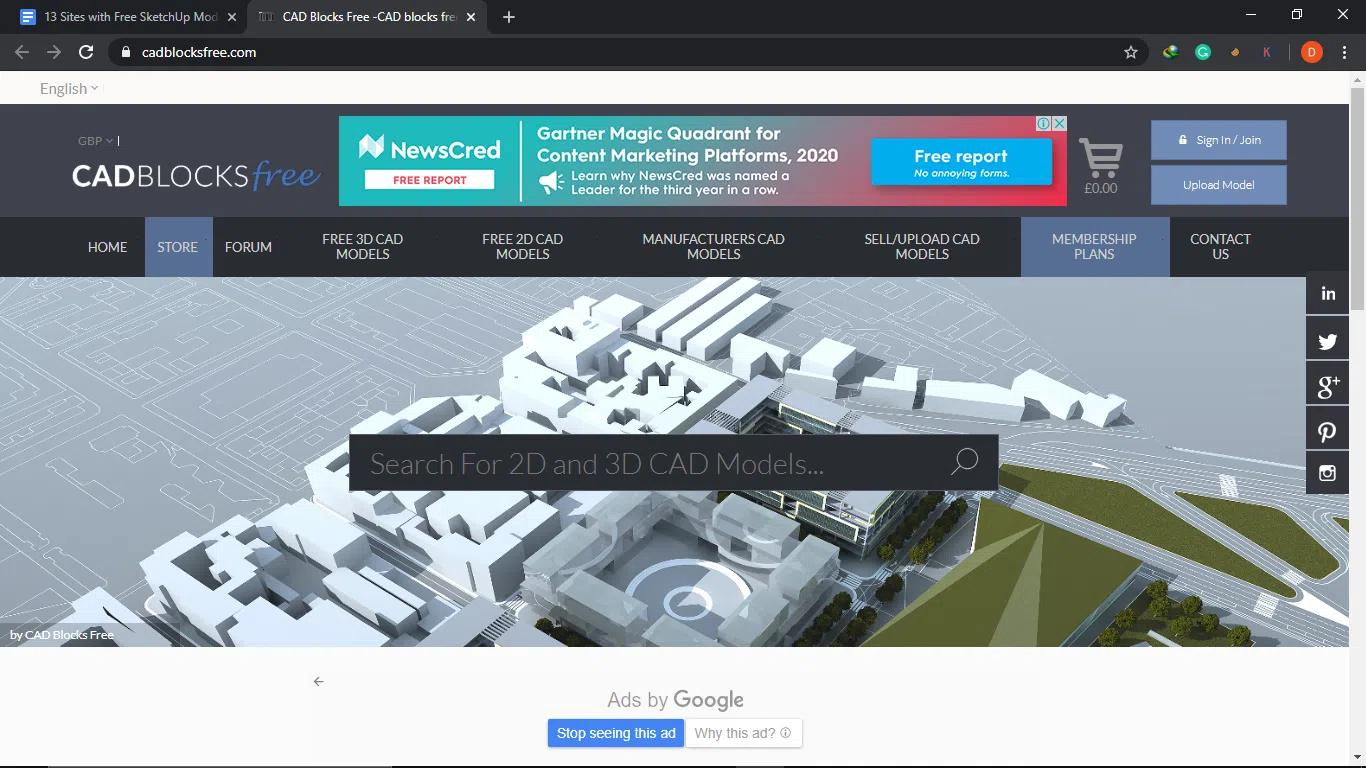Expand the GBP currency selector

(94, 140)
